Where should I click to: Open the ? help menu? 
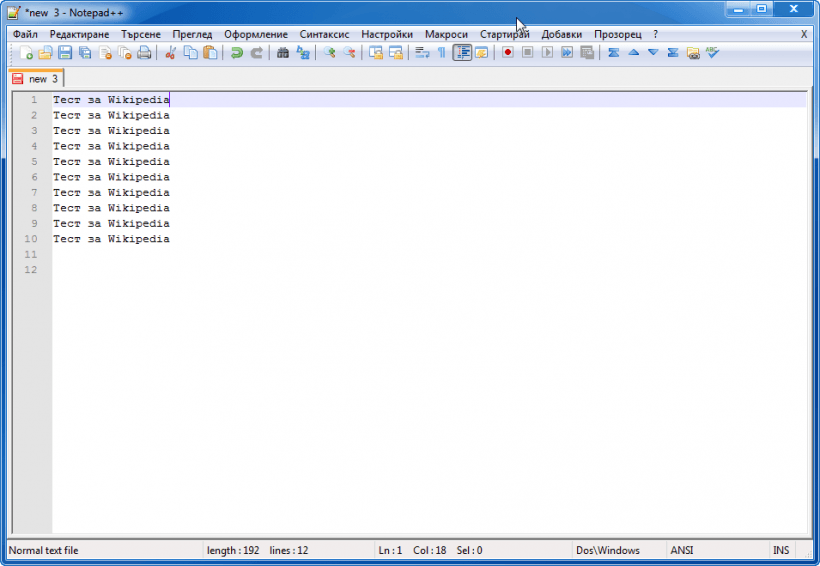(655, 34)
